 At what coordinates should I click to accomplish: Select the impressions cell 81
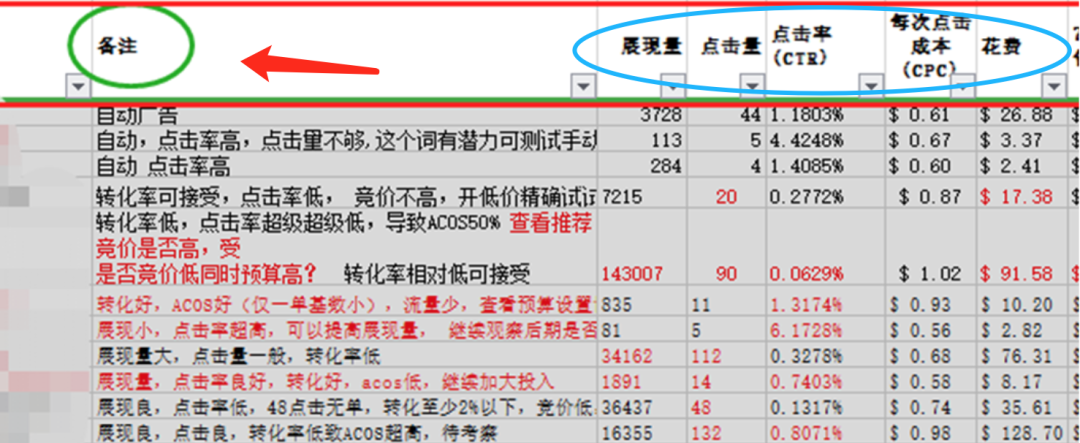click(642, 330)
